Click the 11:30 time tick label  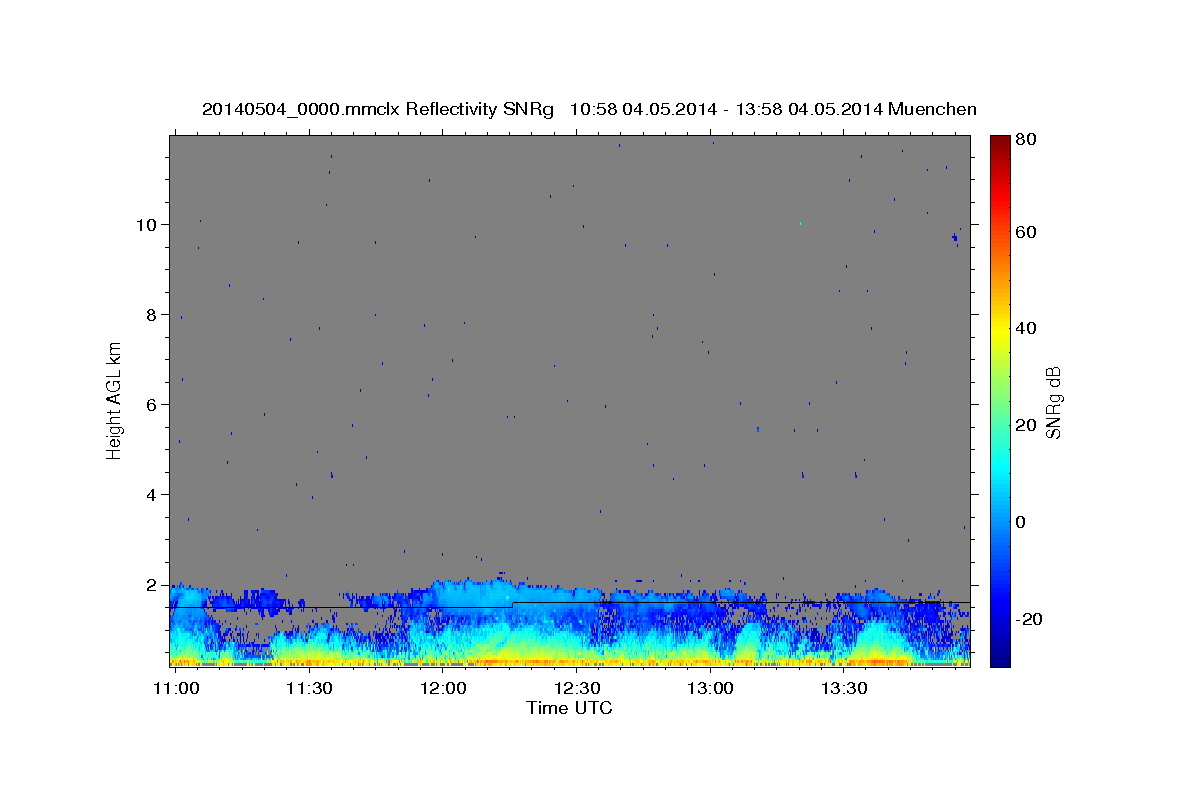(309, 689)
